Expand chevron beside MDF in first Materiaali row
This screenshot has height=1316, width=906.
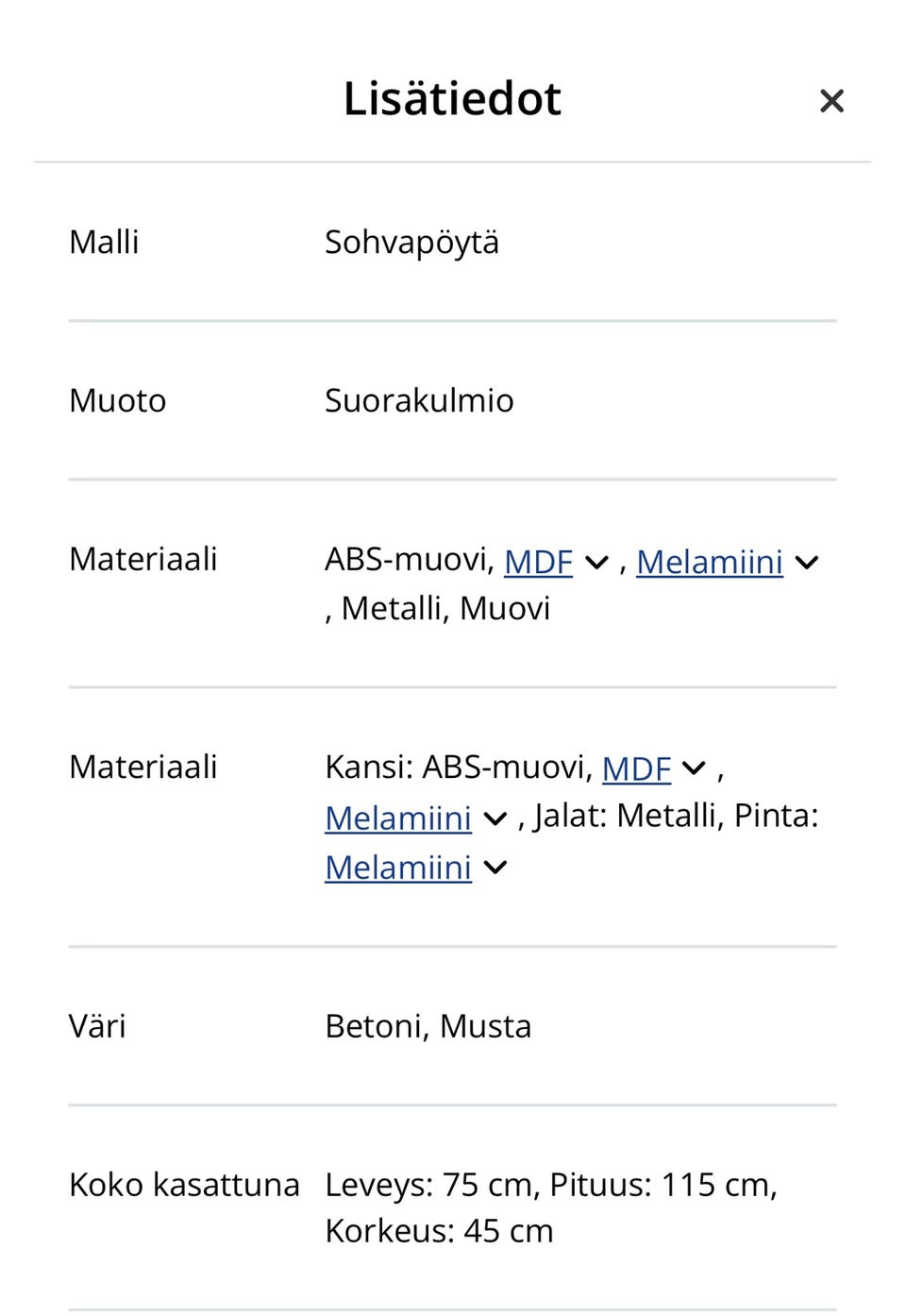pyautogui.click(x=596, y=563)
